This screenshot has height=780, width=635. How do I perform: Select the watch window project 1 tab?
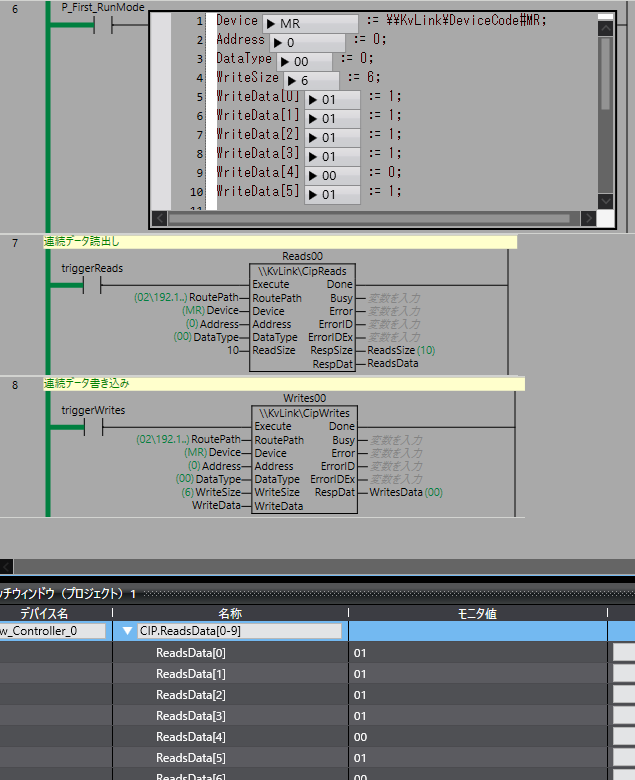click(66, 593)
